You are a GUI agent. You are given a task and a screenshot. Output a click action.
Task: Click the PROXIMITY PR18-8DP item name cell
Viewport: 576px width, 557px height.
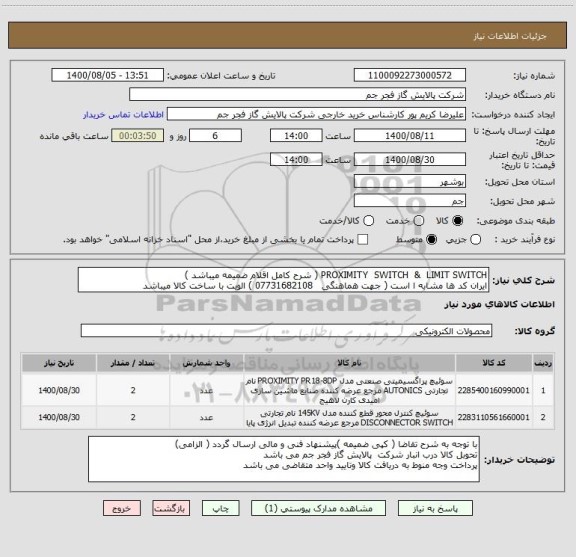point(349,390)
